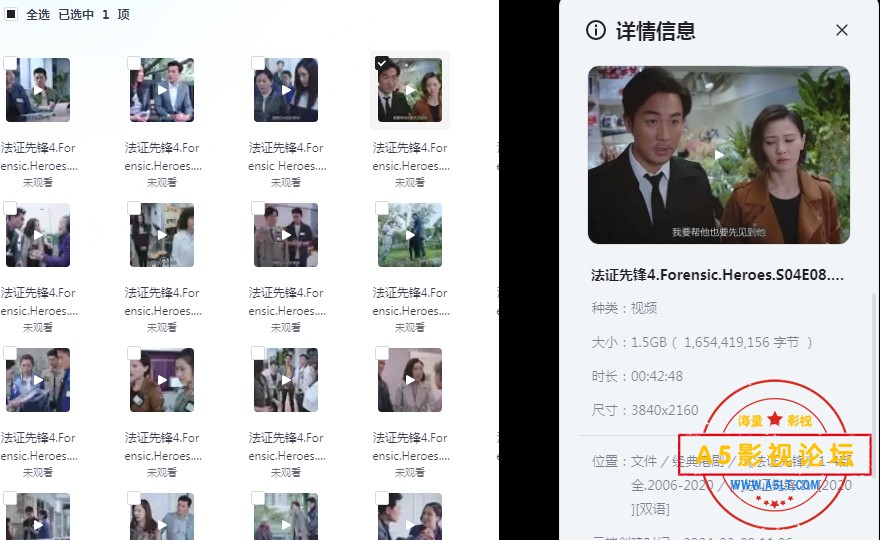Play third row's fourth video via play icon
The image size is (880, 540).
(x=410, y=380)
